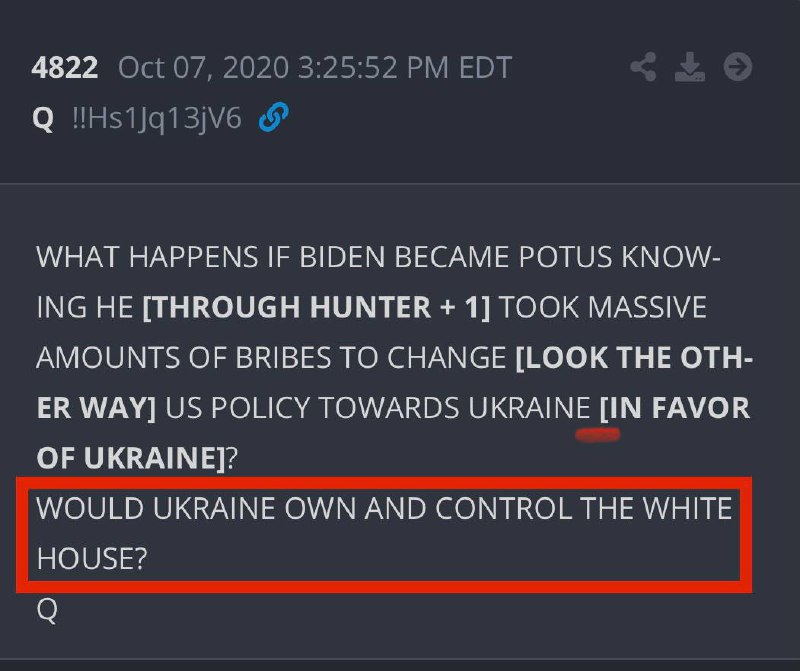Click the line WHAT HAPPENS IF BIDEN BECAME POTUS
The height and width of the screenshot is (671, 800).
tap(378, 257)
